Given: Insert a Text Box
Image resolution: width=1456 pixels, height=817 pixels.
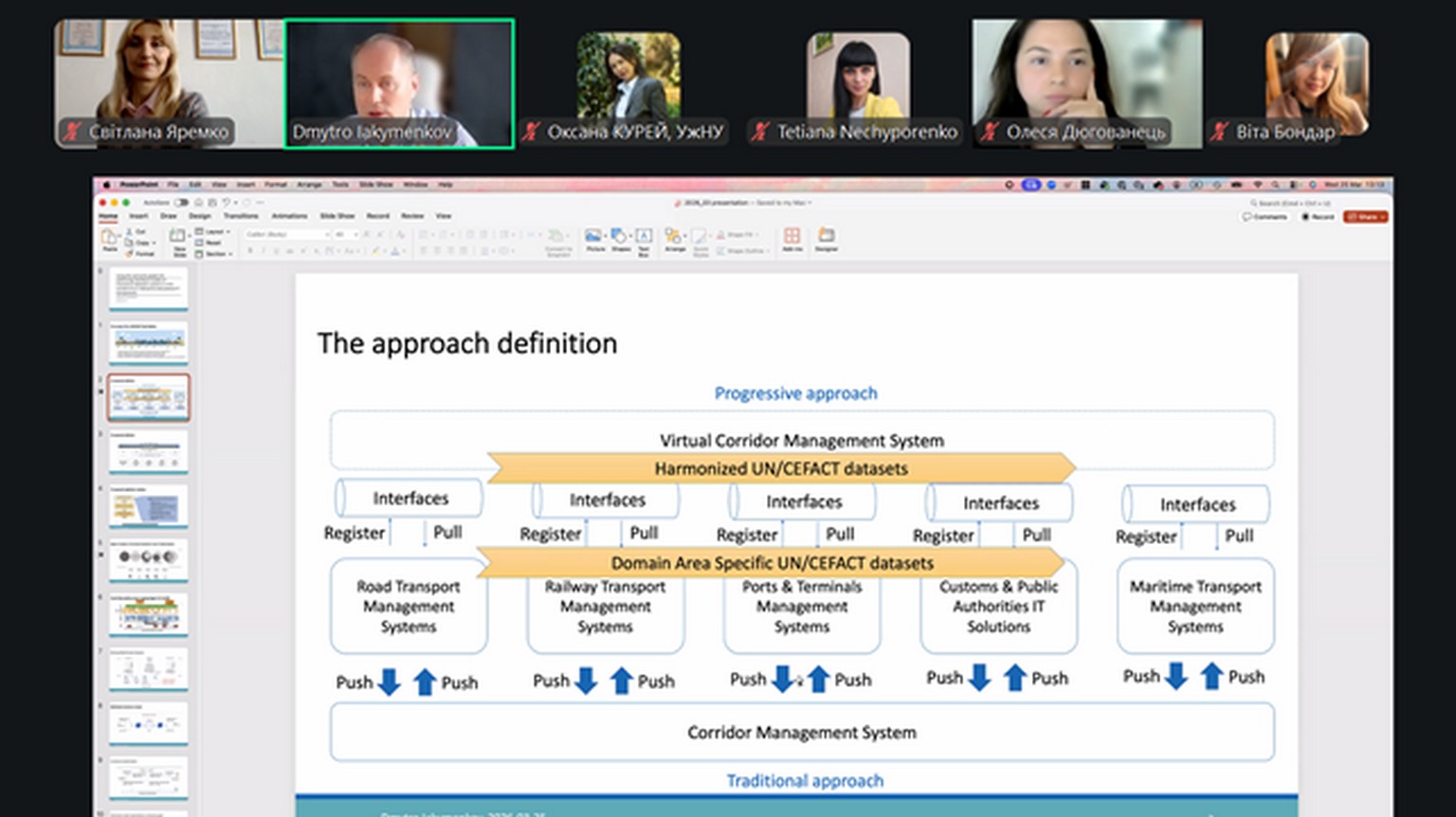Looking at the screenshot, I should click(644, 238).
